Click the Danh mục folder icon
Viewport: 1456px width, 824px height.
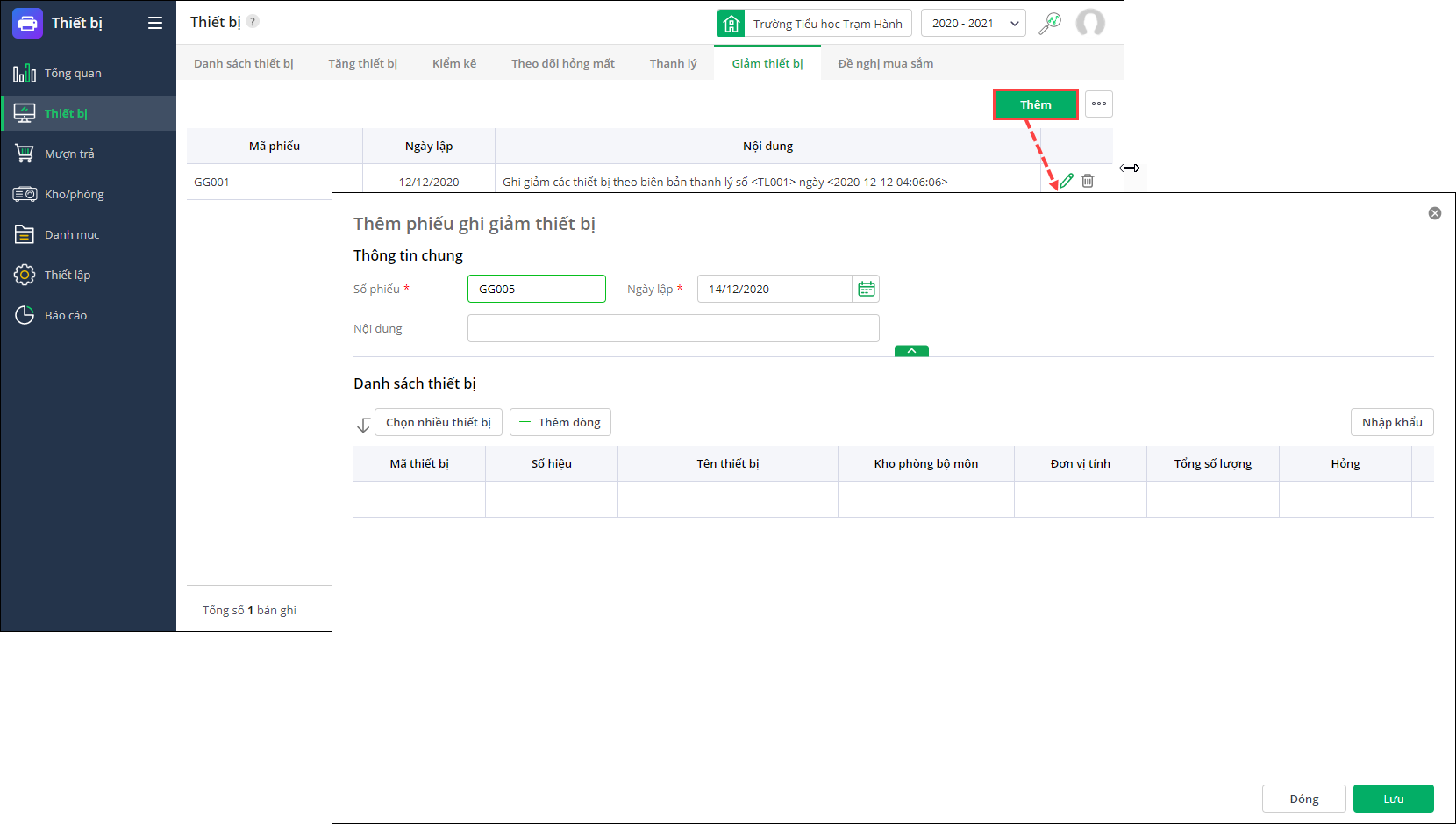coord(25,234)
